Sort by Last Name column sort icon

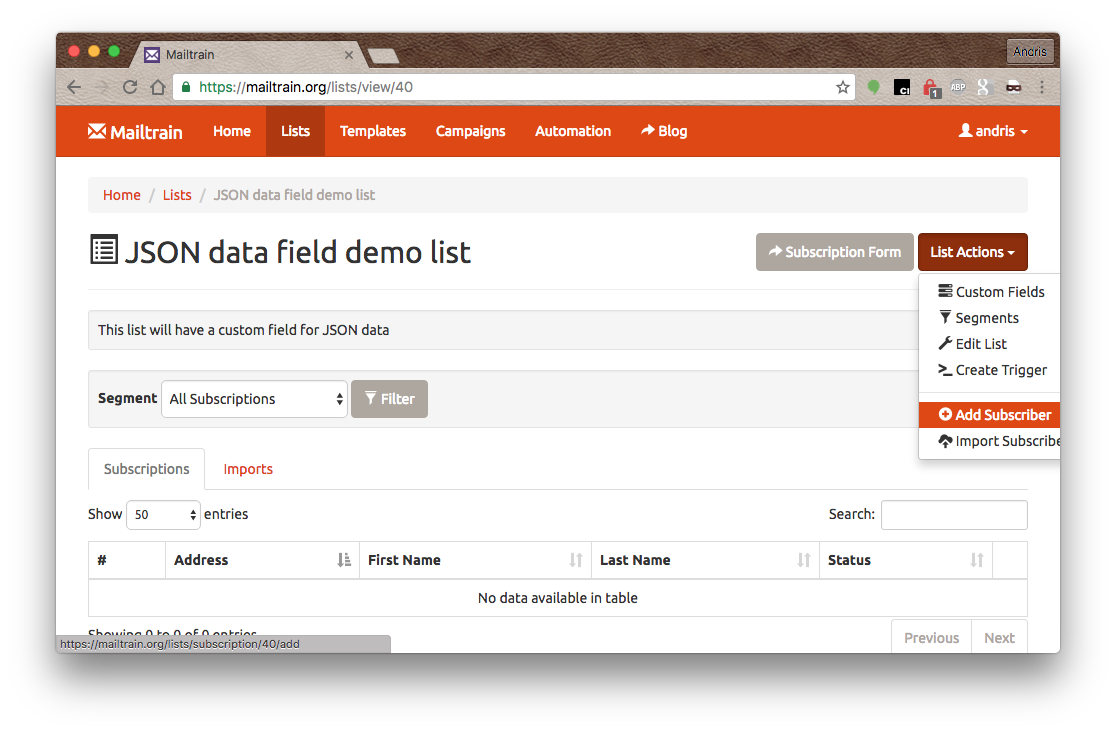[x=804, y=560]
